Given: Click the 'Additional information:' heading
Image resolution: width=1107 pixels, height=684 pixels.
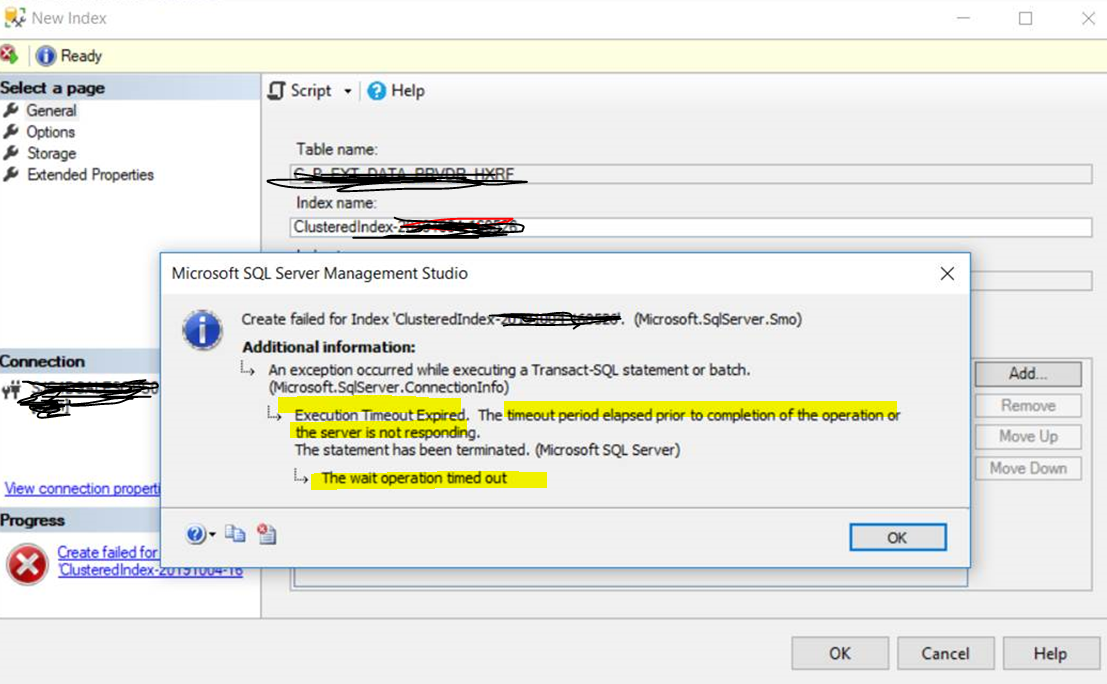Looking at the screenshot, I should [329, 347].
